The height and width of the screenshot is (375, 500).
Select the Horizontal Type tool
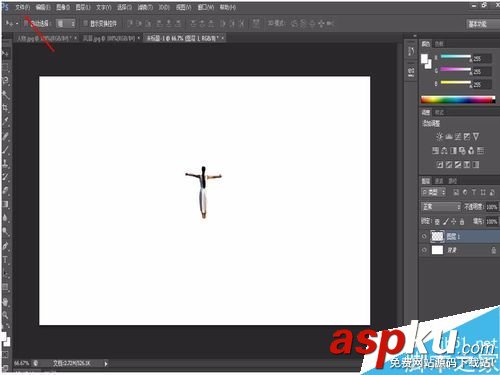pyautogui.click(x=5, y=260)
